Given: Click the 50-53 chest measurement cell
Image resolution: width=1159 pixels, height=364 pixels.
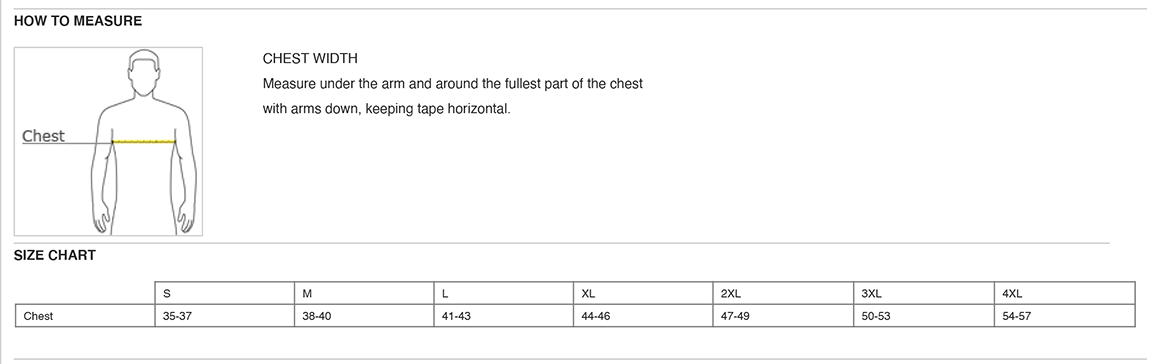Looking at the screenshot, I should point(924,316).
